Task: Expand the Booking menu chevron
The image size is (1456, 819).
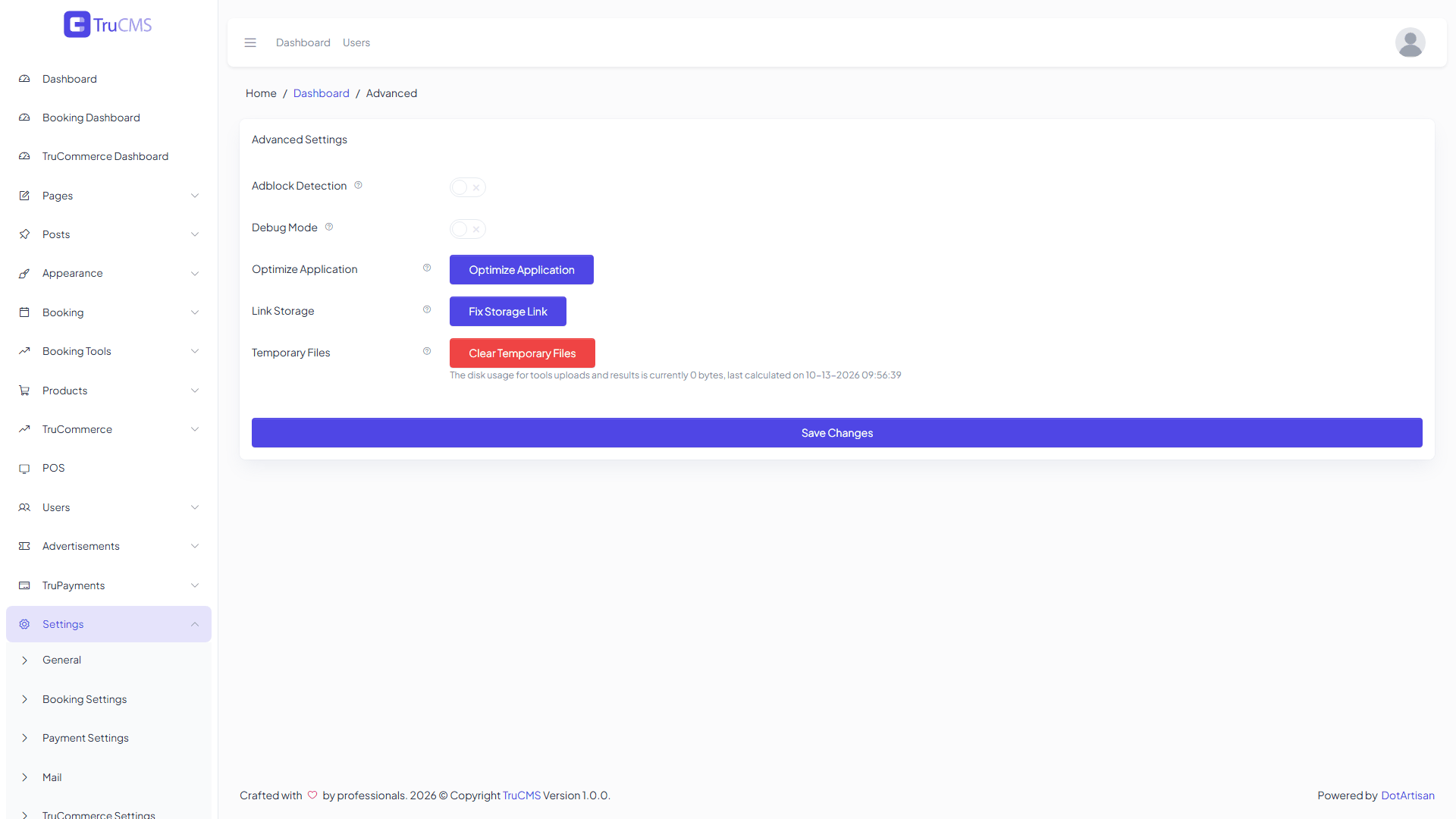Action: point(195,312)
